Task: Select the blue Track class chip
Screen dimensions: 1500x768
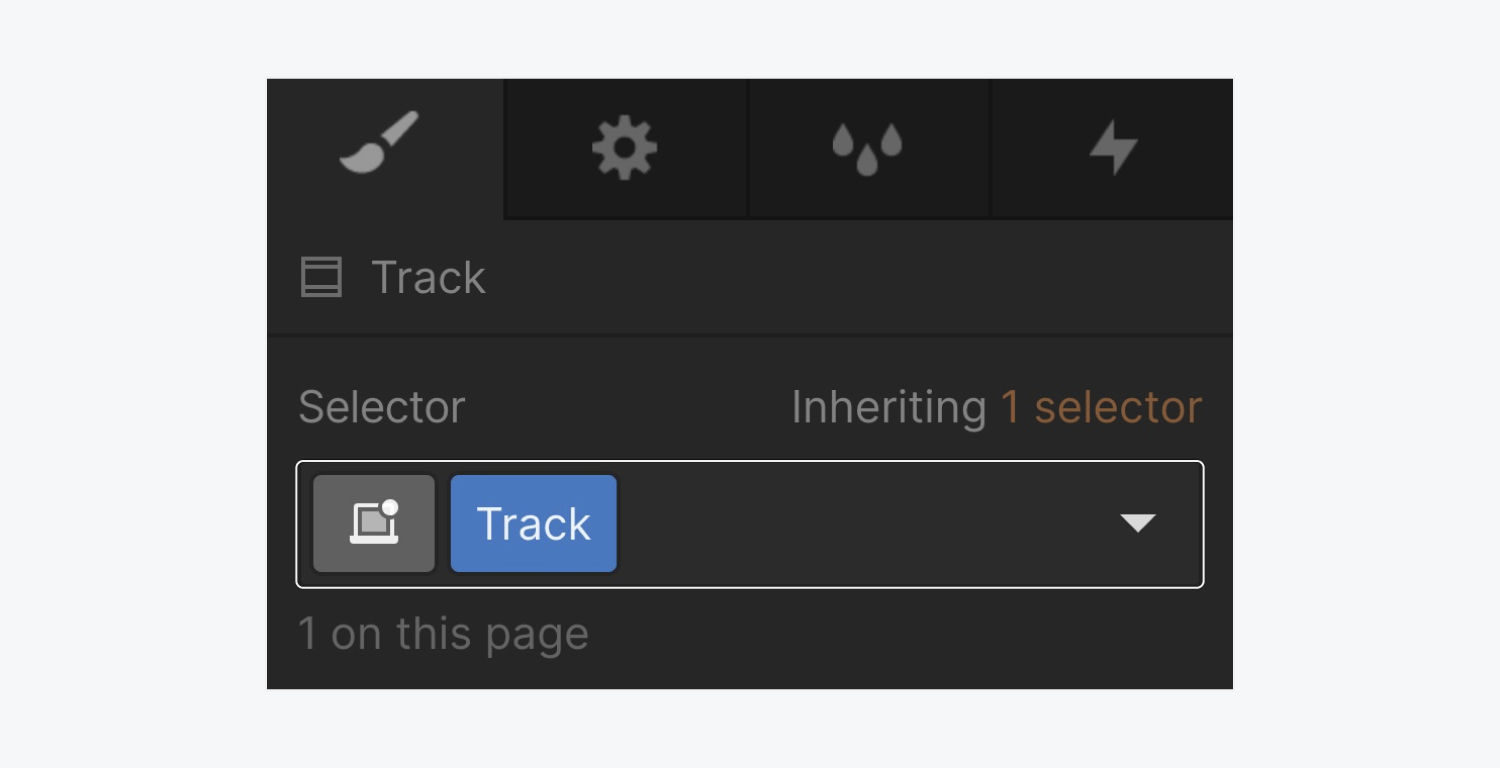Action: (x=534, y=524)
